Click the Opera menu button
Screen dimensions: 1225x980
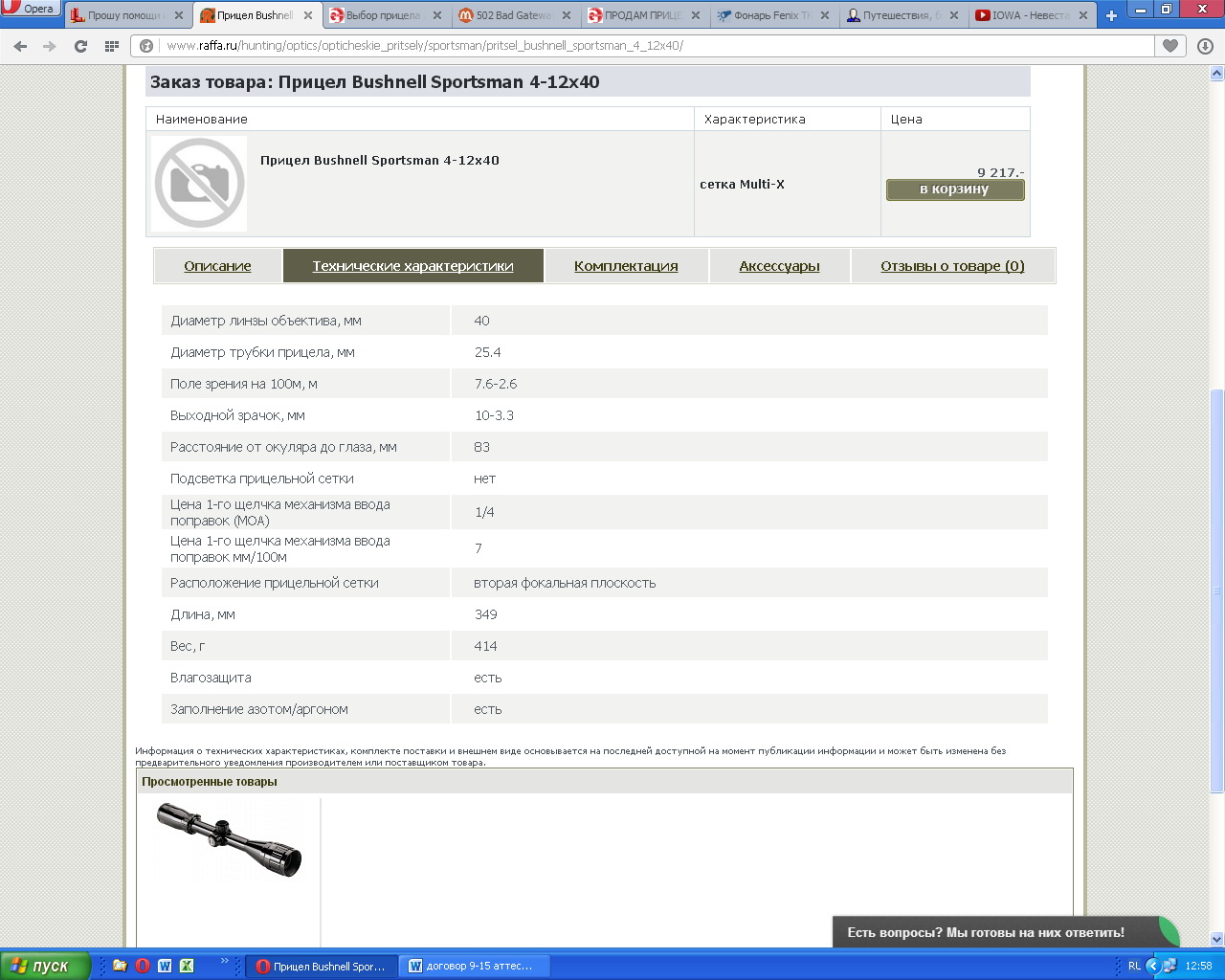[x=31, y=10]
